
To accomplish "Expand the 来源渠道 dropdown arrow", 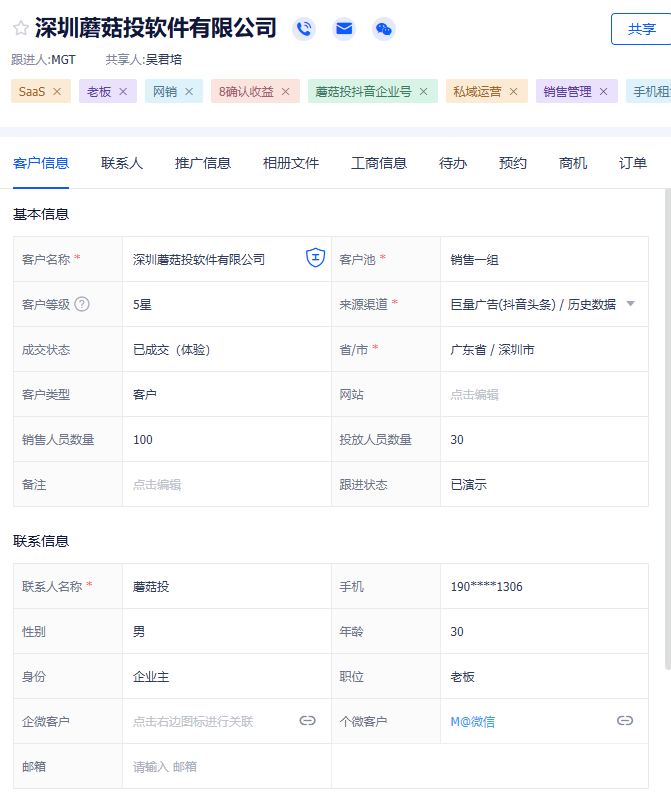I will [x=630, y=304].
